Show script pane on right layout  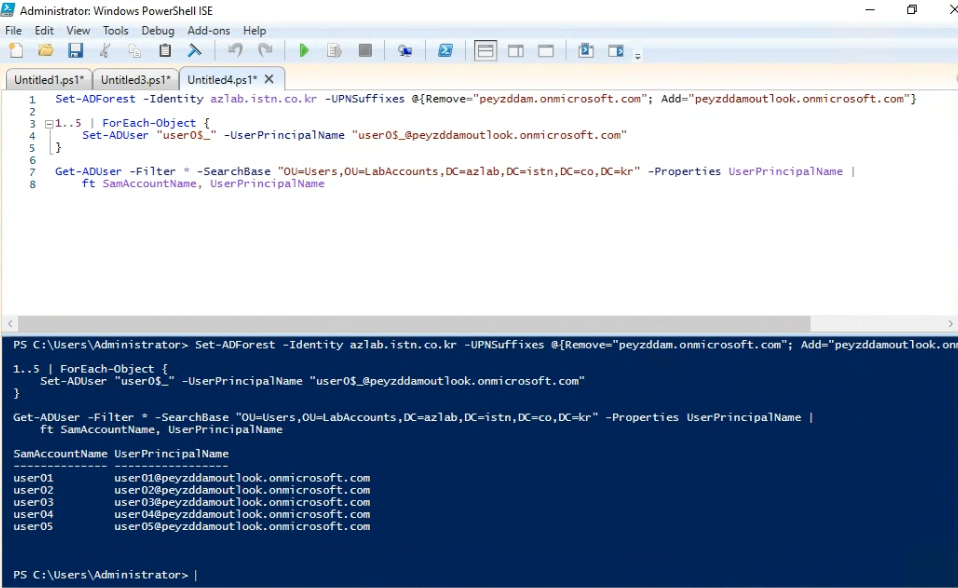(516, 51)
